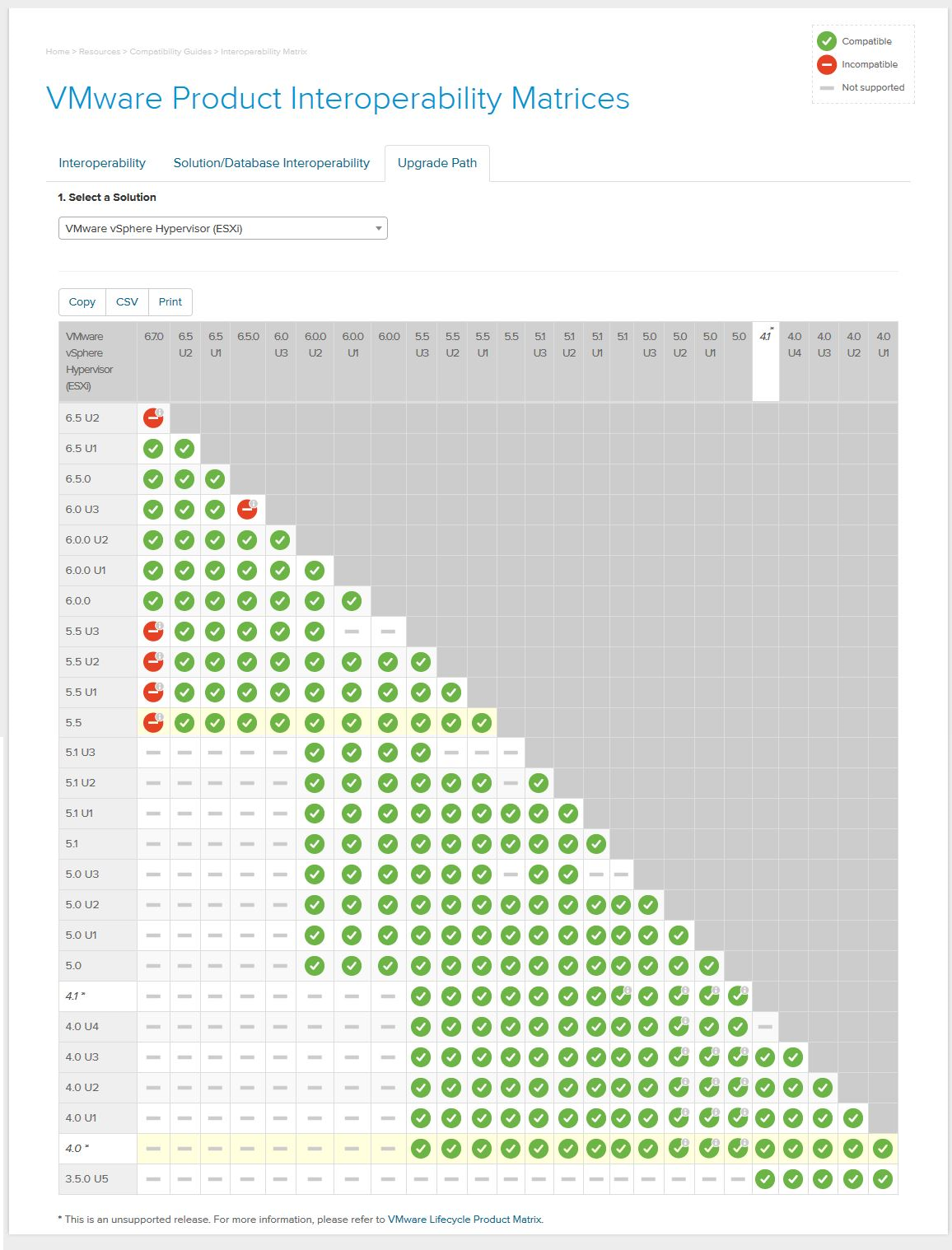Click compatible check in 5.1 U1 row under 5.1 U2
The width and height of the screenshot is (952, 1250).
(x=568, y=814)
